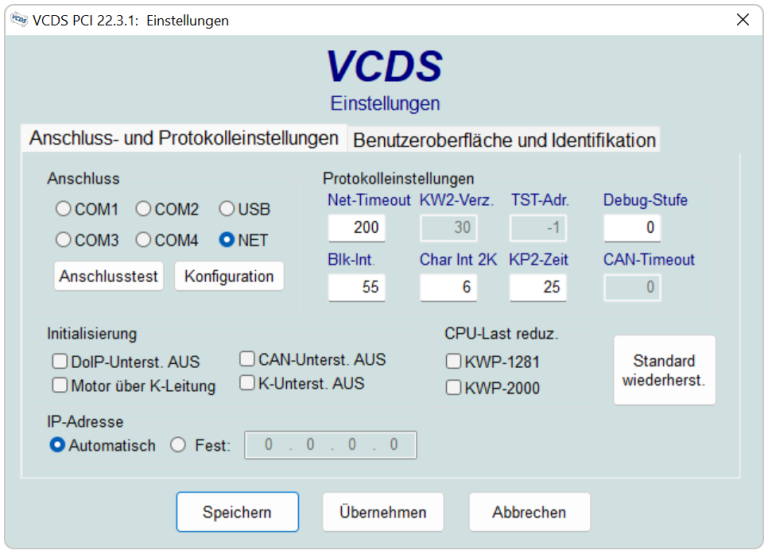Save settings with Speichern
The image size is (768, 554).
coord(237,512)
